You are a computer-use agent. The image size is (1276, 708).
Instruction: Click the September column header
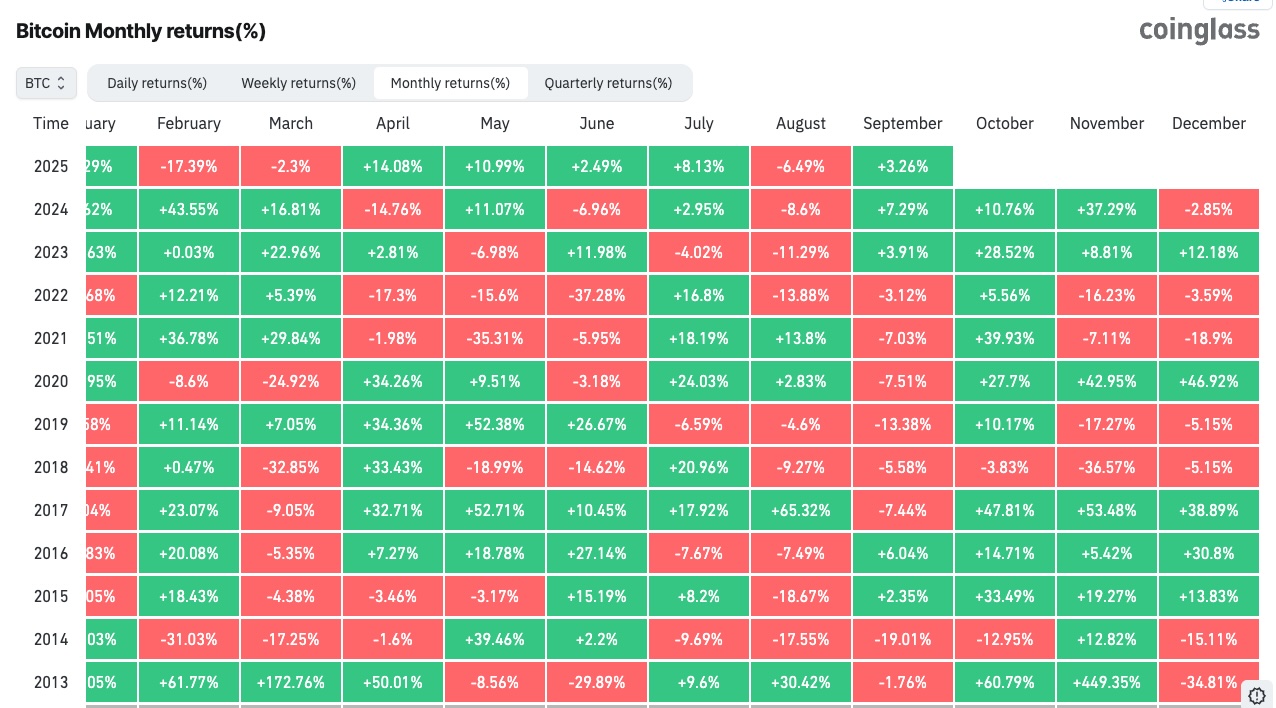903,124
